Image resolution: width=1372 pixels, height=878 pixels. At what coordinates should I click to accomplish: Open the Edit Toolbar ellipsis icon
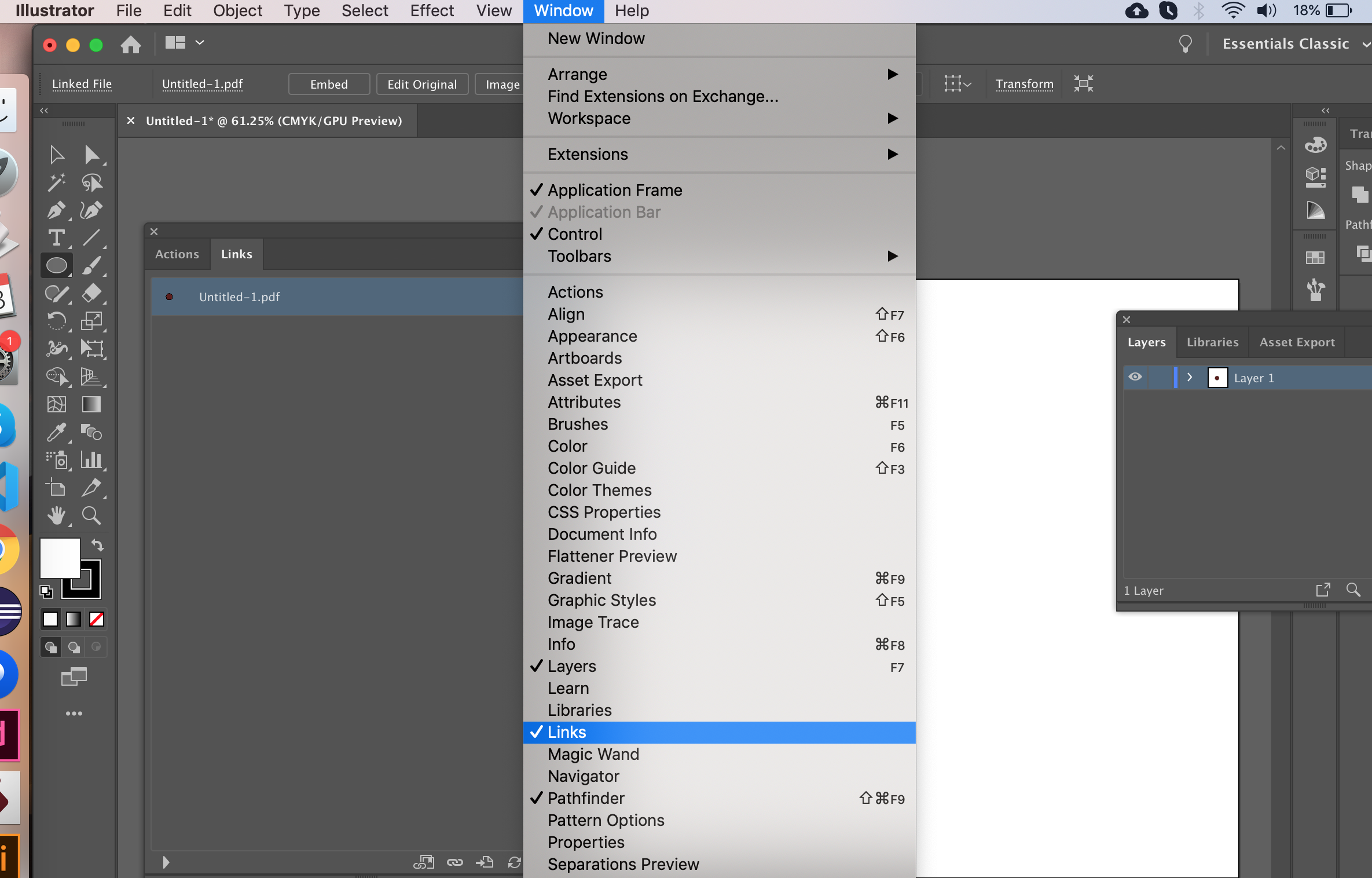point(74,713)
